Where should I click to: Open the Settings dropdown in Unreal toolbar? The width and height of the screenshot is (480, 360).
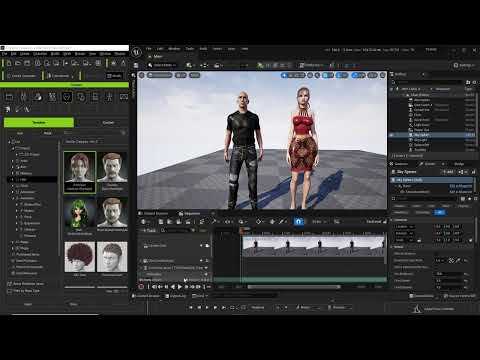pyautogui.click(x=463, y=65)
